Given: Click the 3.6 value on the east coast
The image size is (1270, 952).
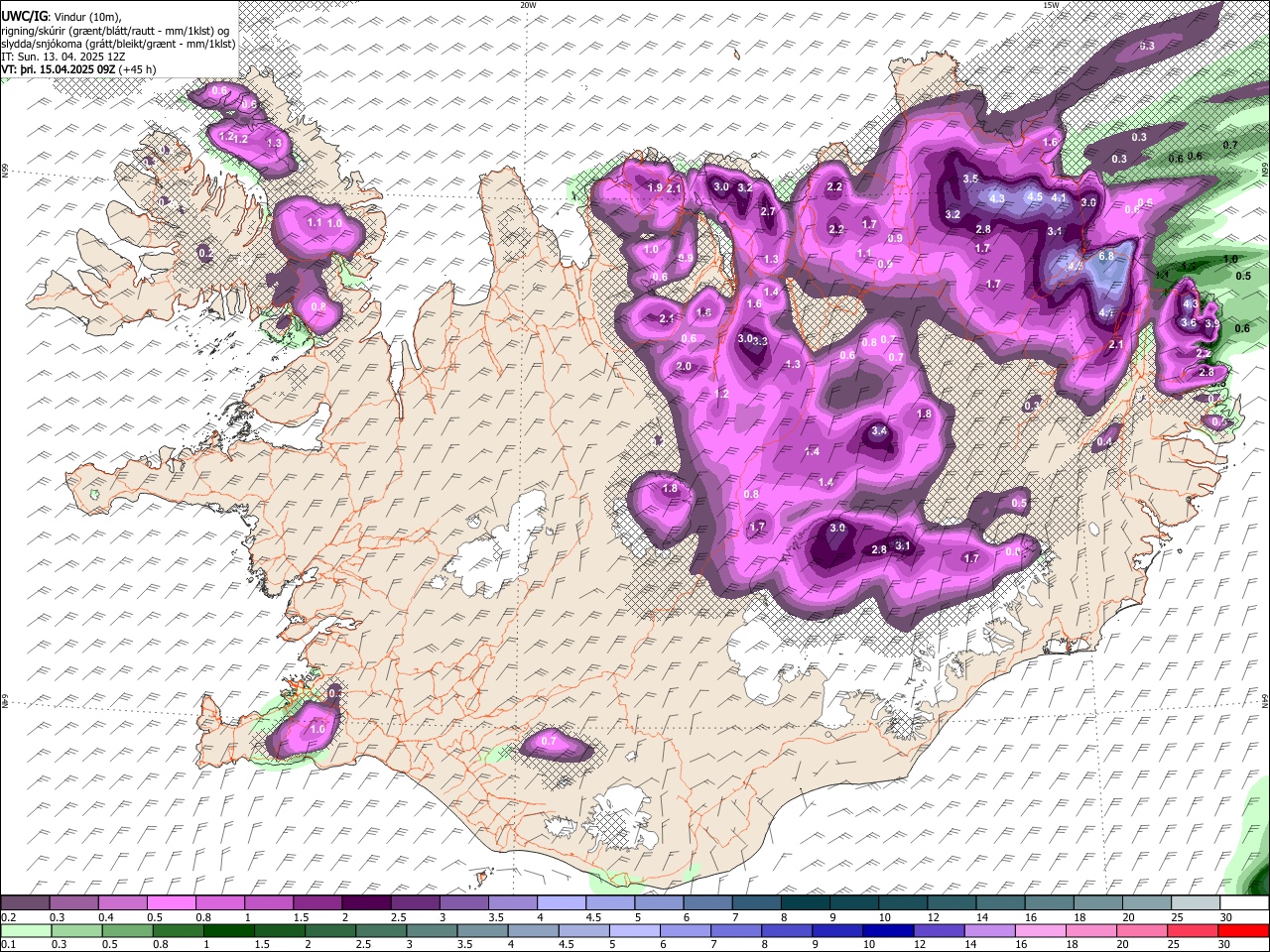Looking at the screenshot, I should coord(1189,322).
